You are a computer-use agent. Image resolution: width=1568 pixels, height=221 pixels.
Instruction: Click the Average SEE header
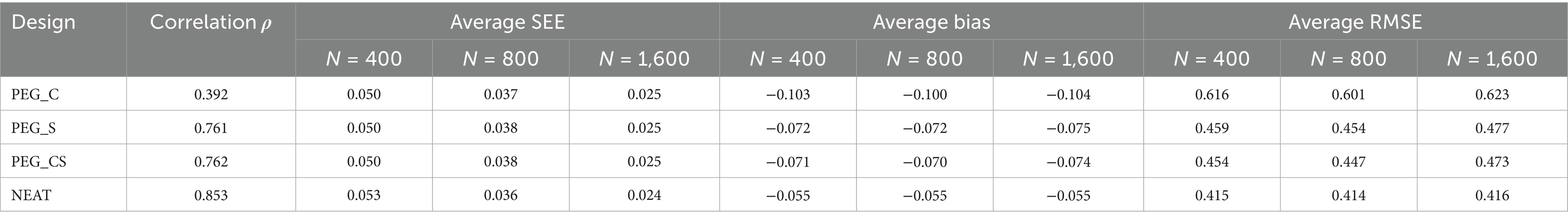click(507, 23)
